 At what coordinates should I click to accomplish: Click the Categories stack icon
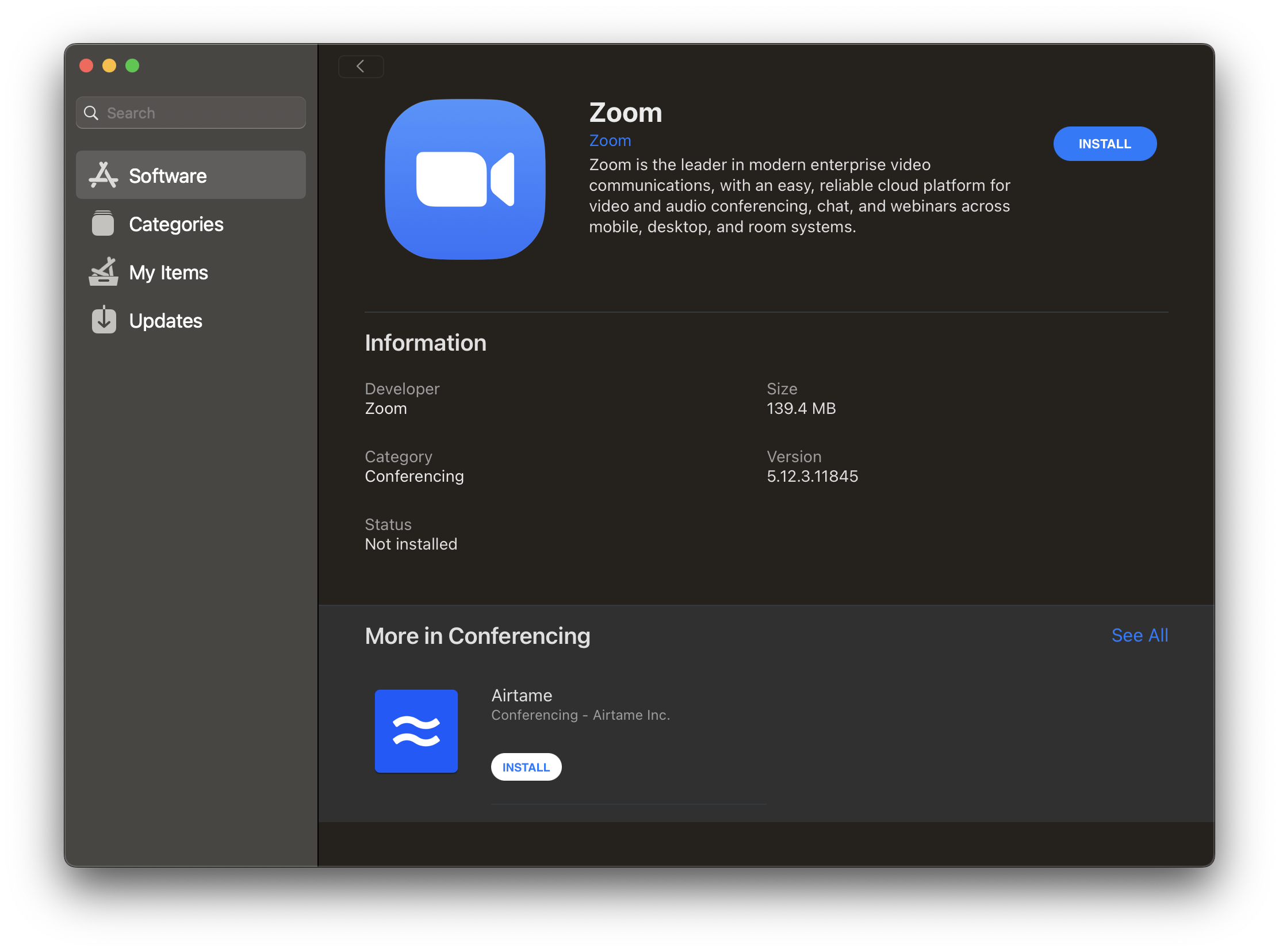(103, 224)
